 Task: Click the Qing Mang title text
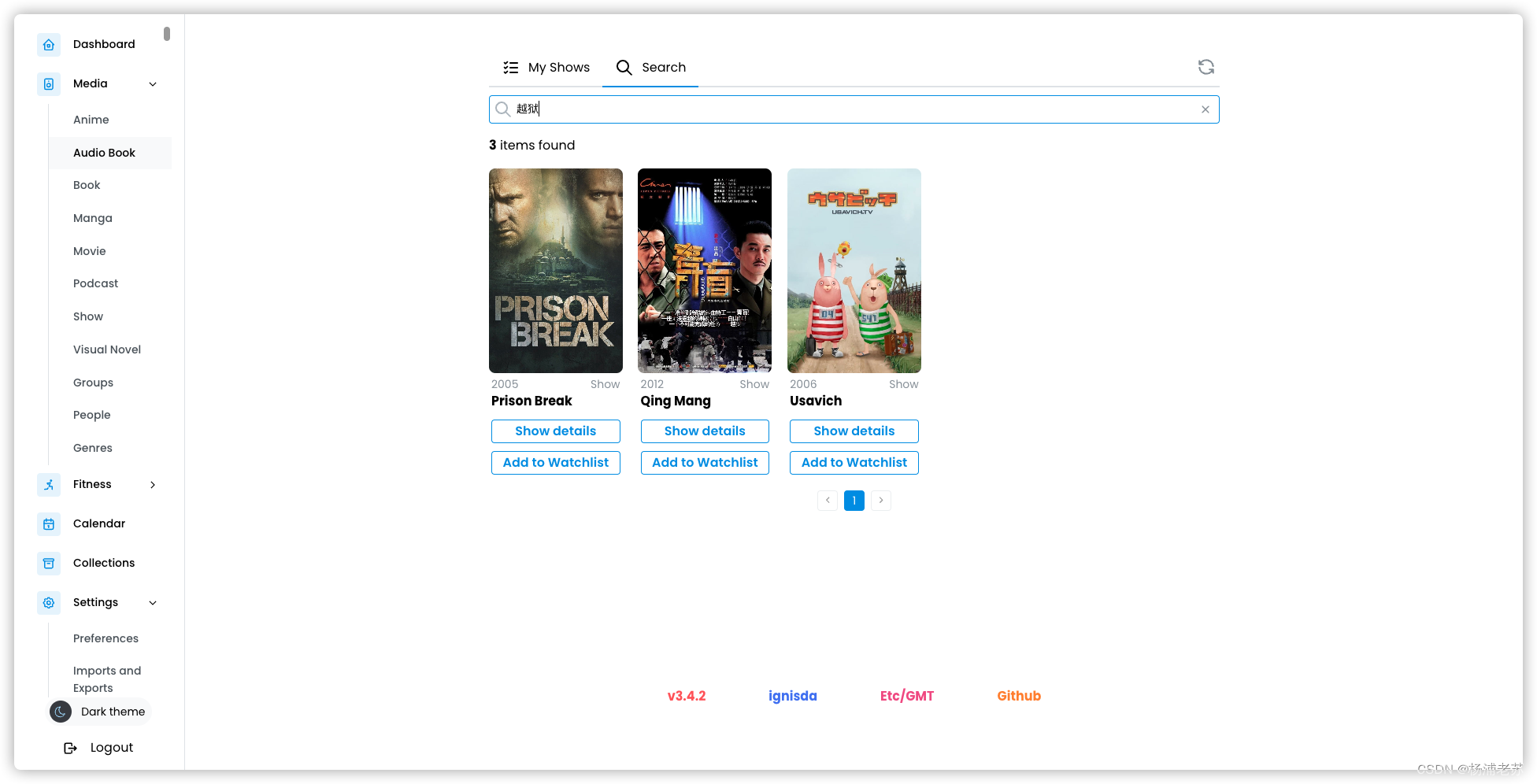(676, 401)
